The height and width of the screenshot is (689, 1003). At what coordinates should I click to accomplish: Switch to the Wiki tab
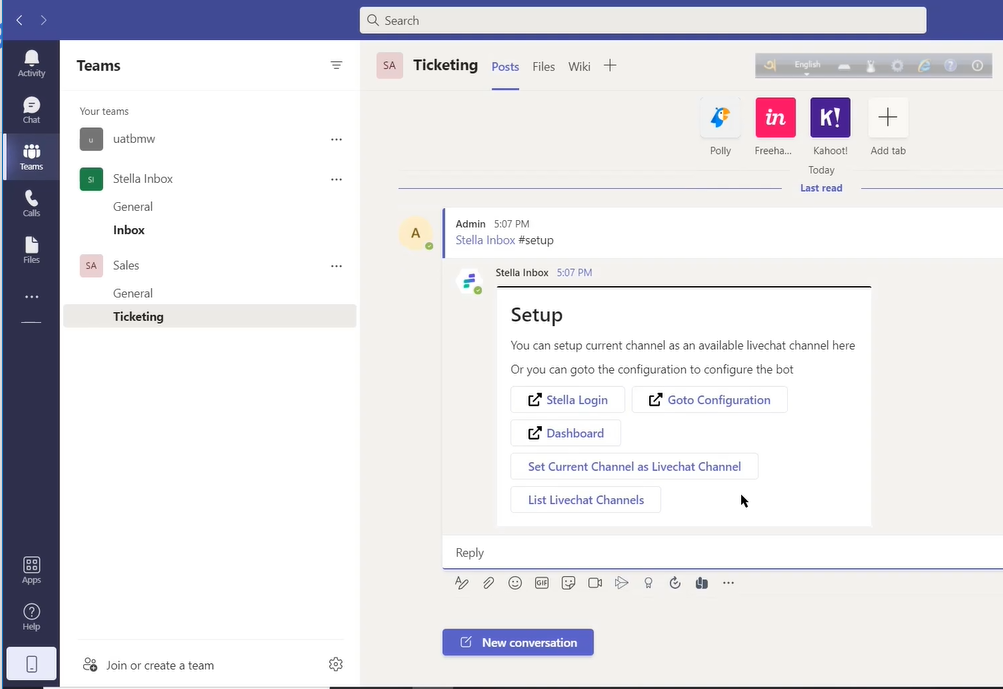pyautogui.click(x=580, y=67)
